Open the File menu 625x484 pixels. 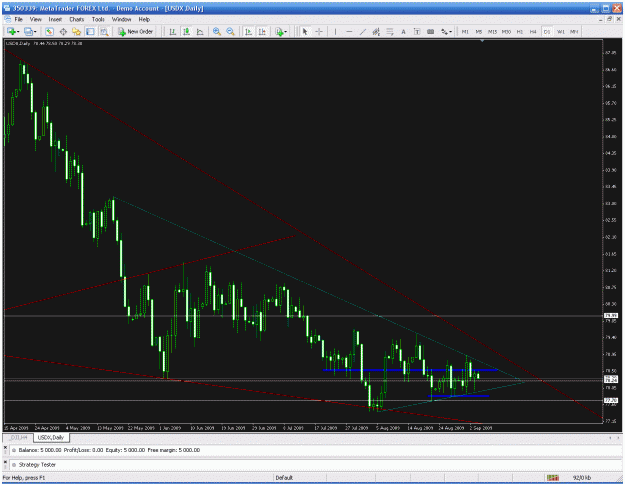click(18, 19)
